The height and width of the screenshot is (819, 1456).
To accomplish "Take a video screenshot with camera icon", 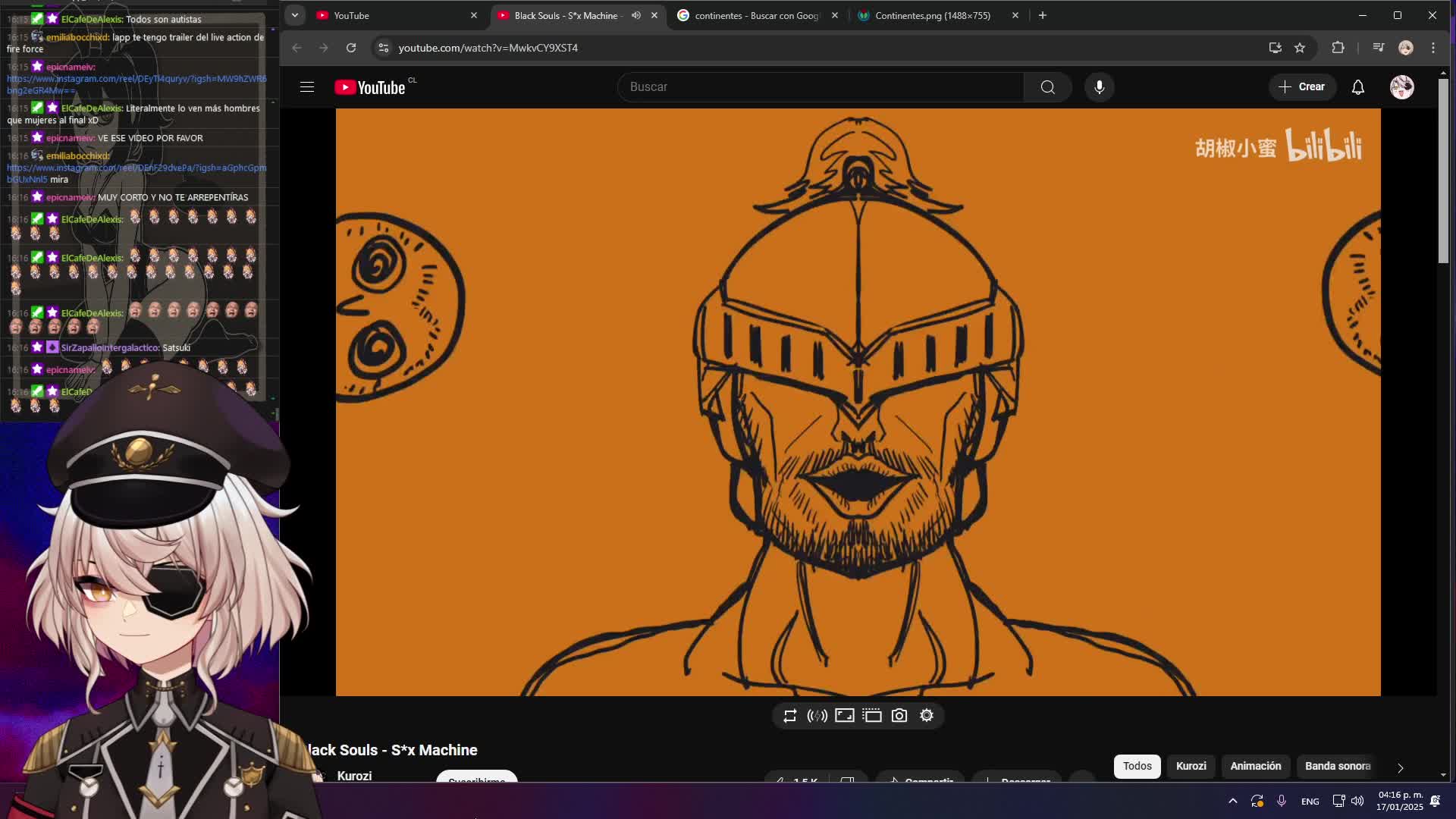I will pyautogui.click(x=899, y=716).
